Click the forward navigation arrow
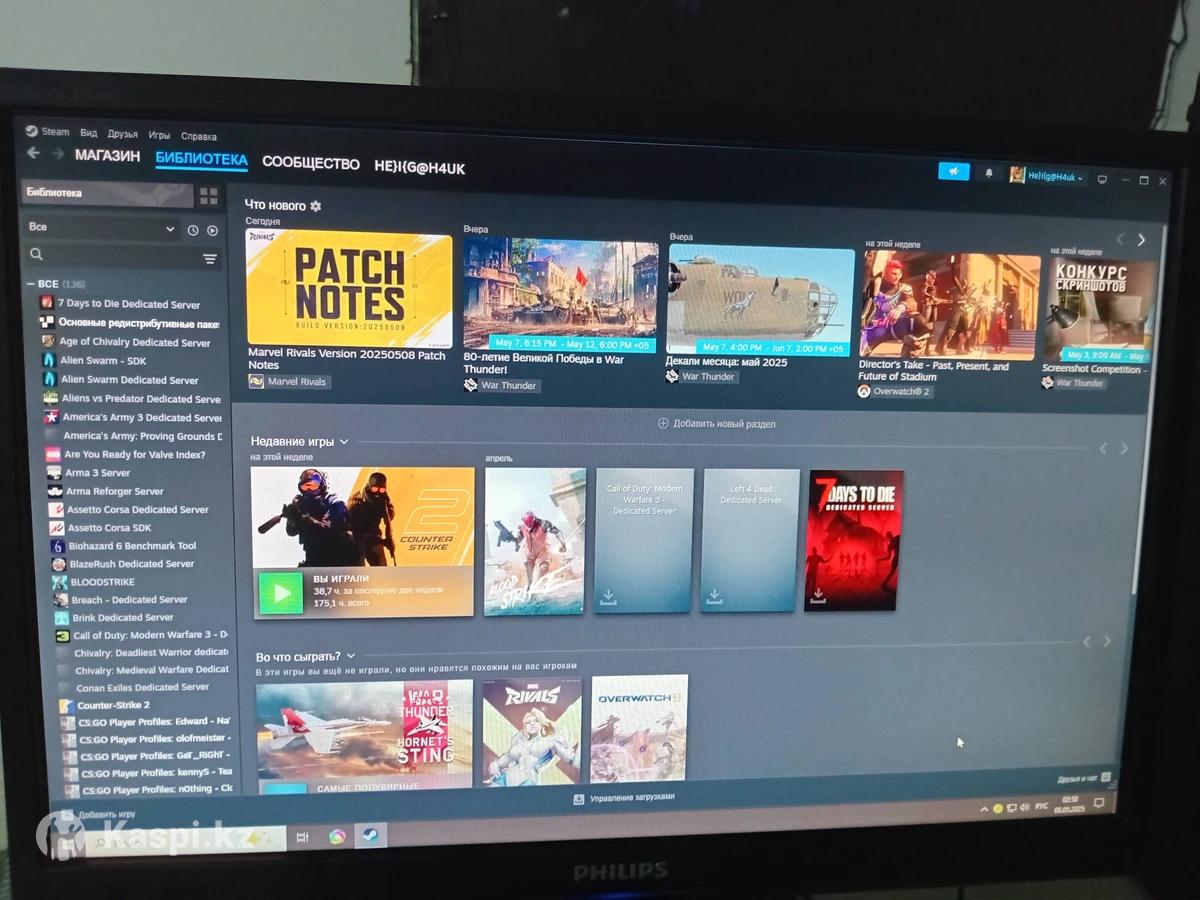 pyautogui.click(x=57, y=154)
